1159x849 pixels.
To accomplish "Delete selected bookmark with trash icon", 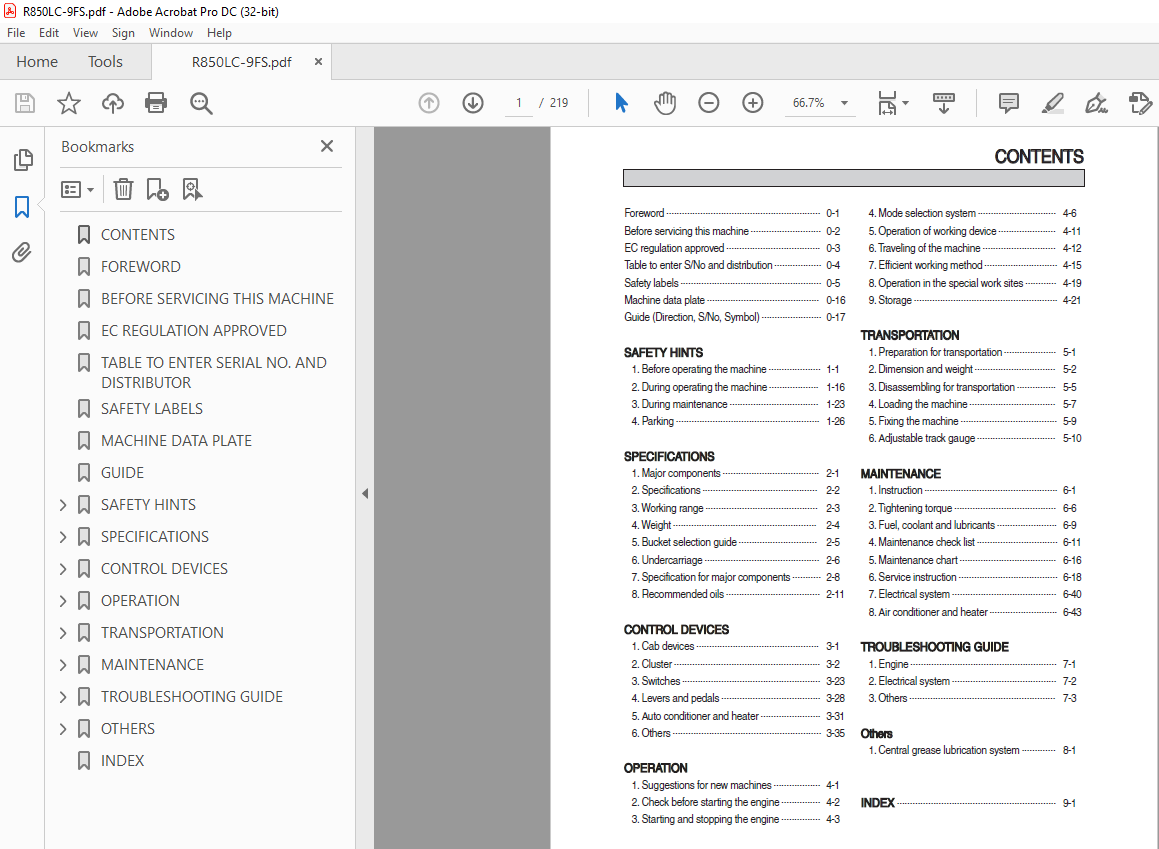I will (x=123, y=189).
